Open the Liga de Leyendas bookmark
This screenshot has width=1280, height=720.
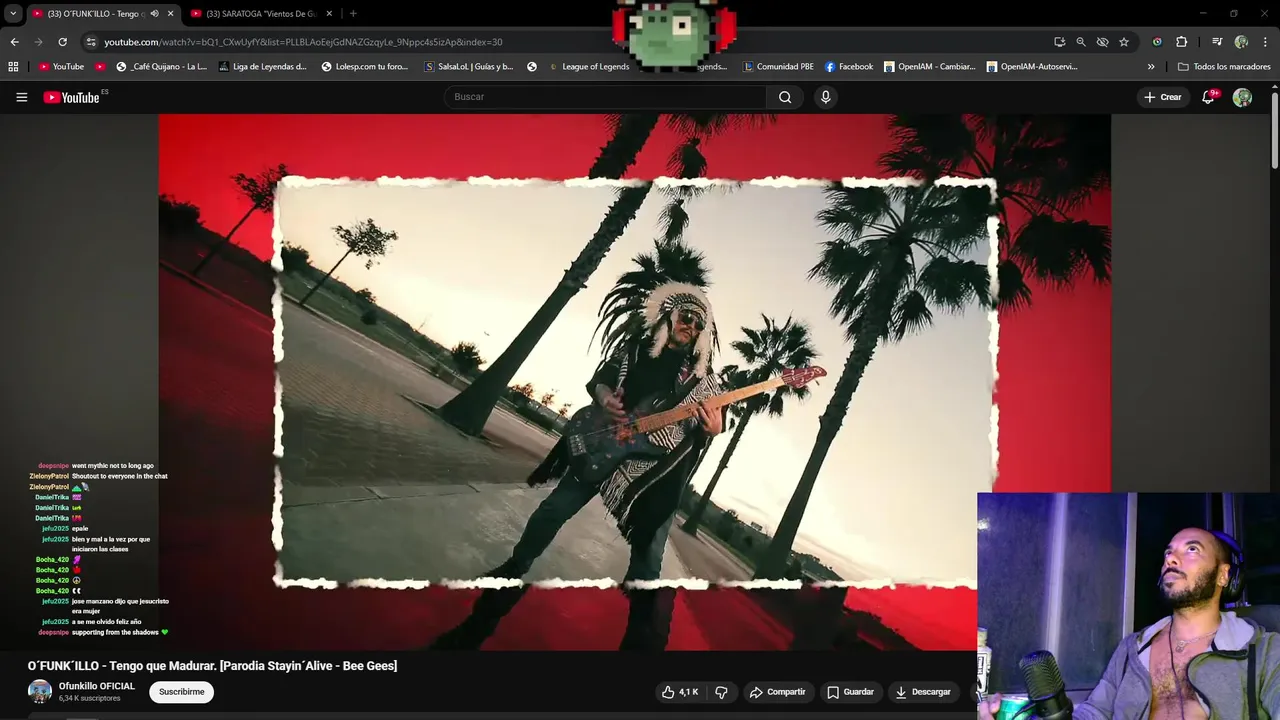pyautogui.click(x=262, y=67)
